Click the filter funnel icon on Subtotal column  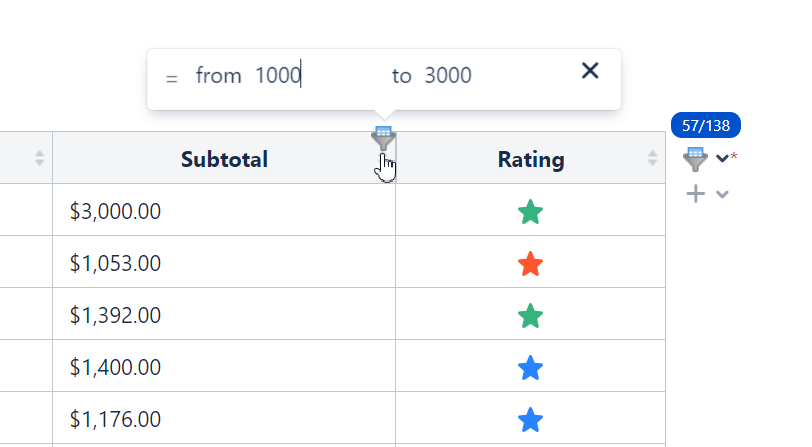coord(383,139)
